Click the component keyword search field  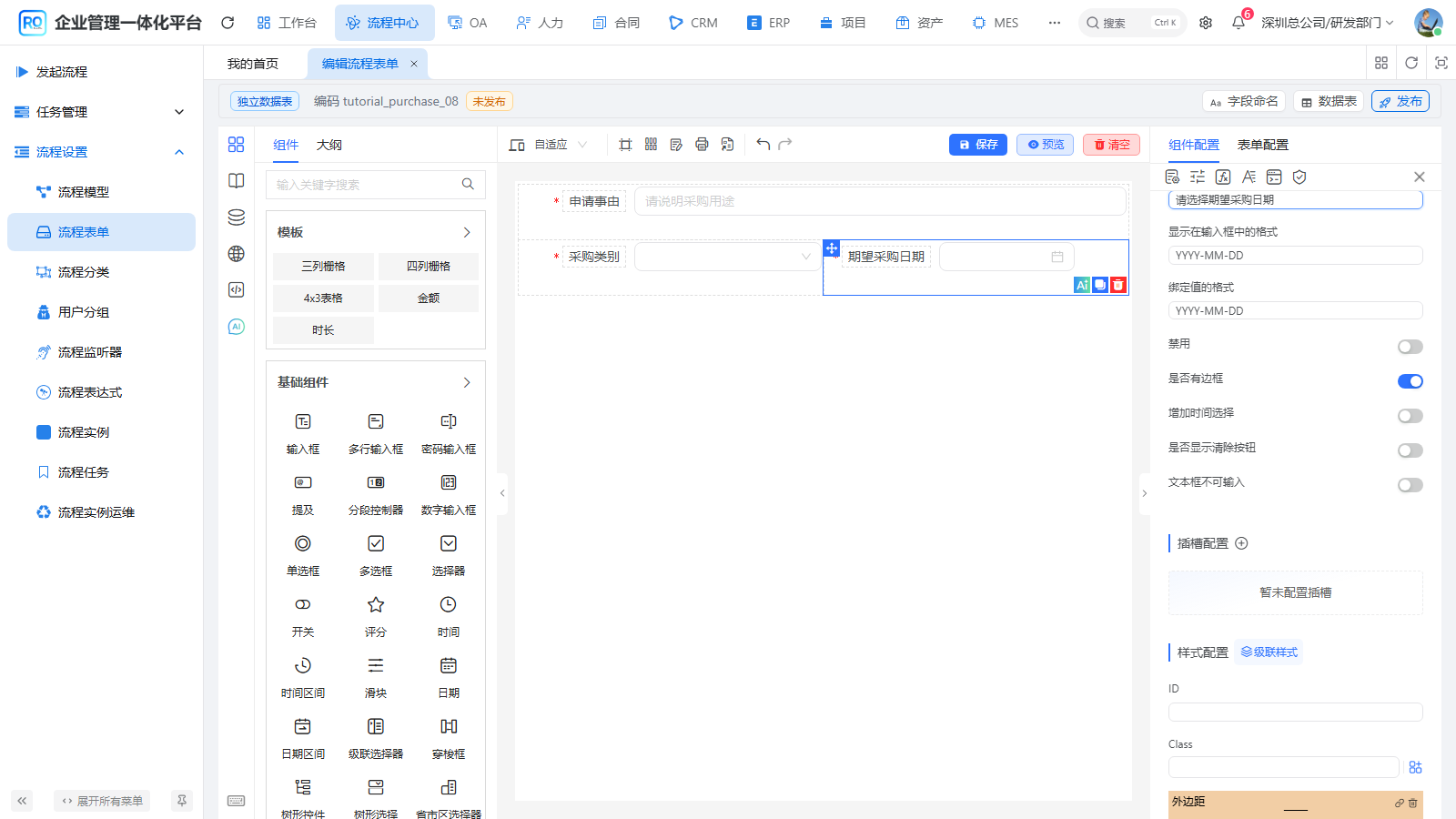[x=375, y=185]
